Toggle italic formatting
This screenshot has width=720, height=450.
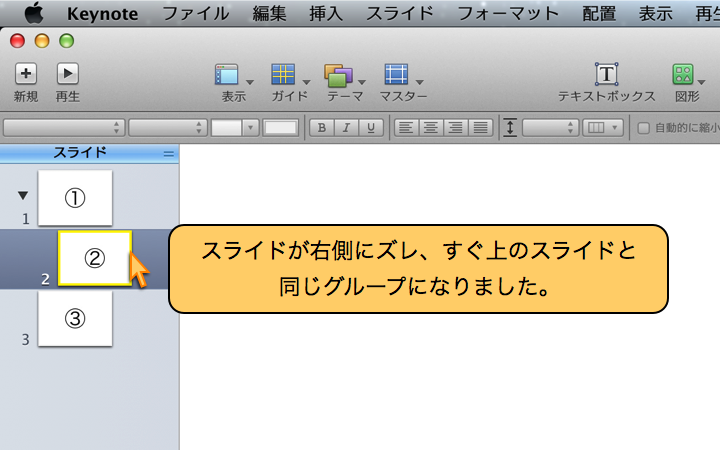pyautogui.click(x=346, y=128)
